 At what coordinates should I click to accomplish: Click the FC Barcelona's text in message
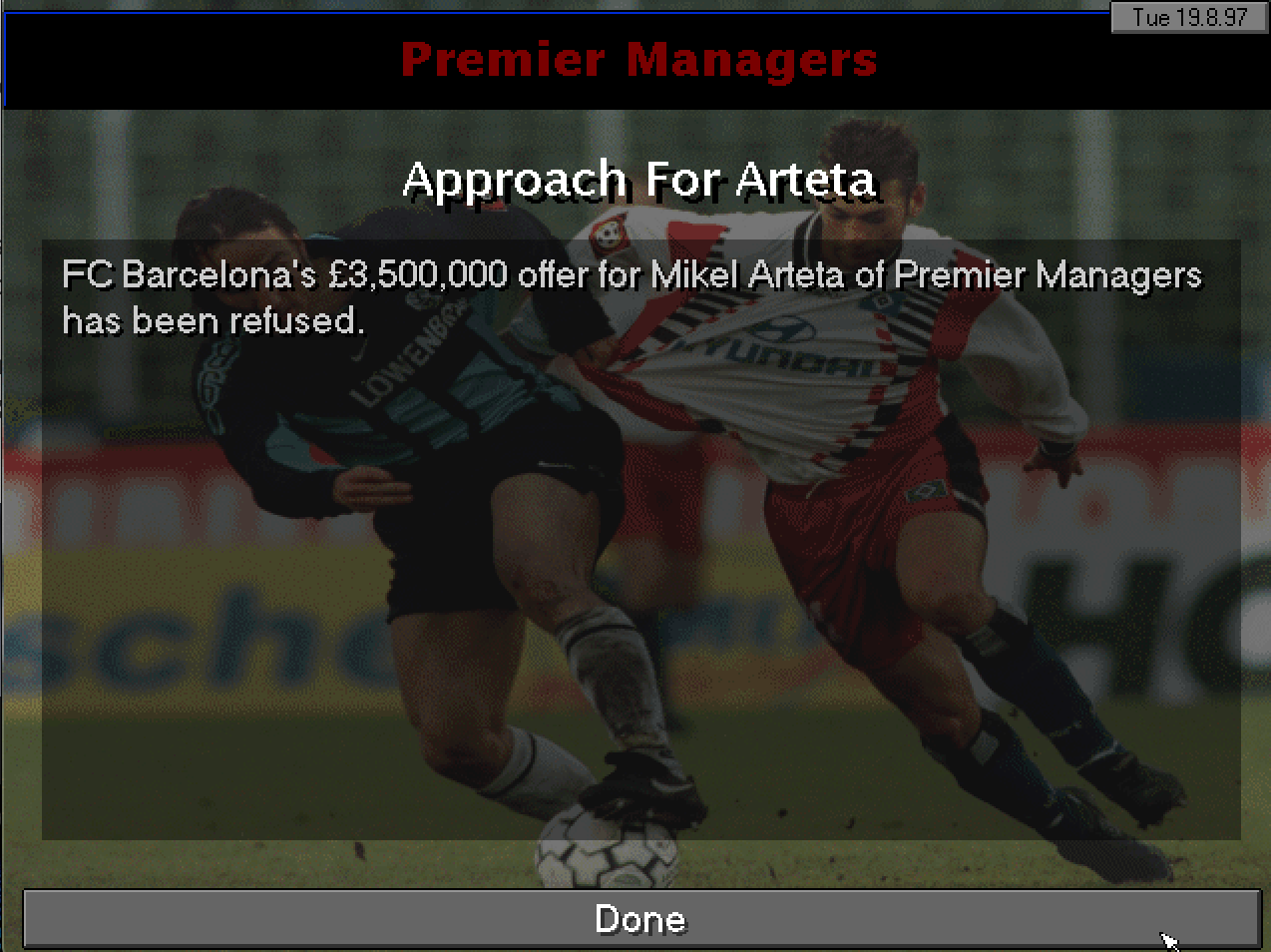189,274
